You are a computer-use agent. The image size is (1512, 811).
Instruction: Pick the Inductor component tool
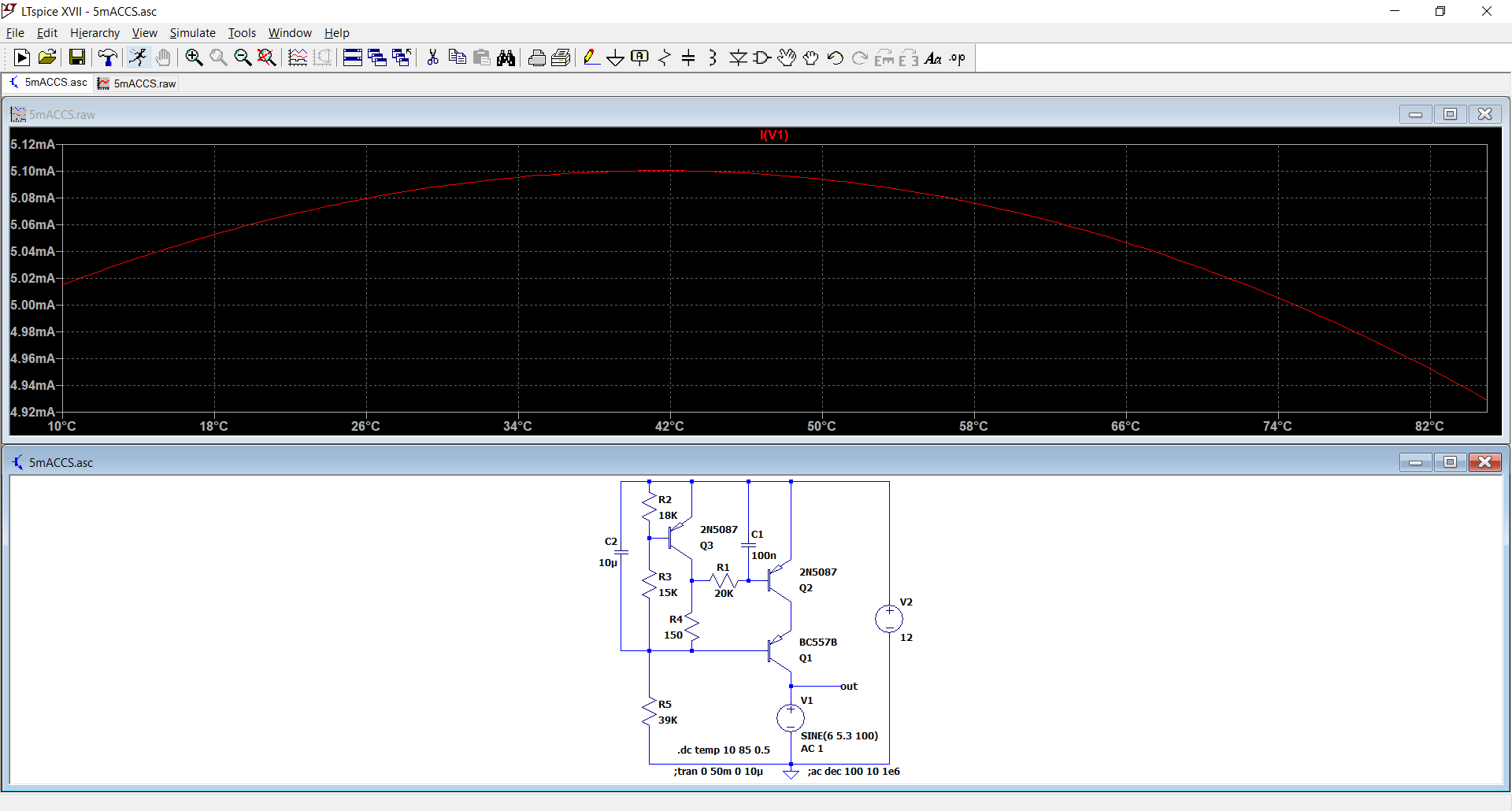(713, 57)
